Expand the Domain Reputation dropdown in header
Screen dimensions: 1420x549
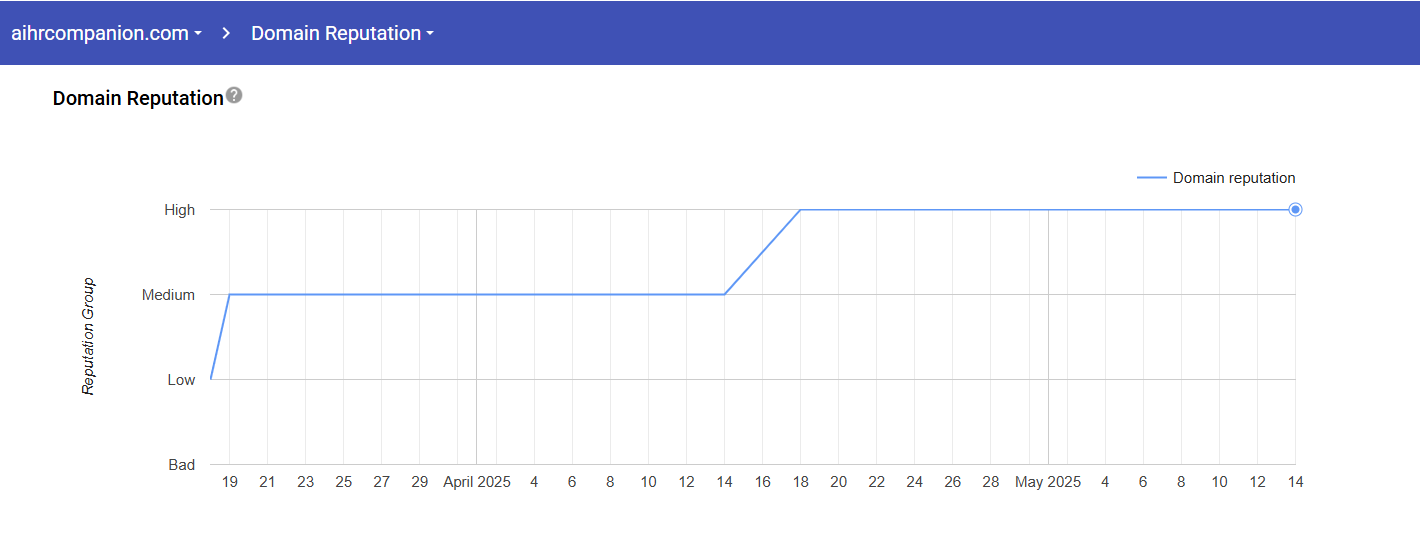[342, 33]
